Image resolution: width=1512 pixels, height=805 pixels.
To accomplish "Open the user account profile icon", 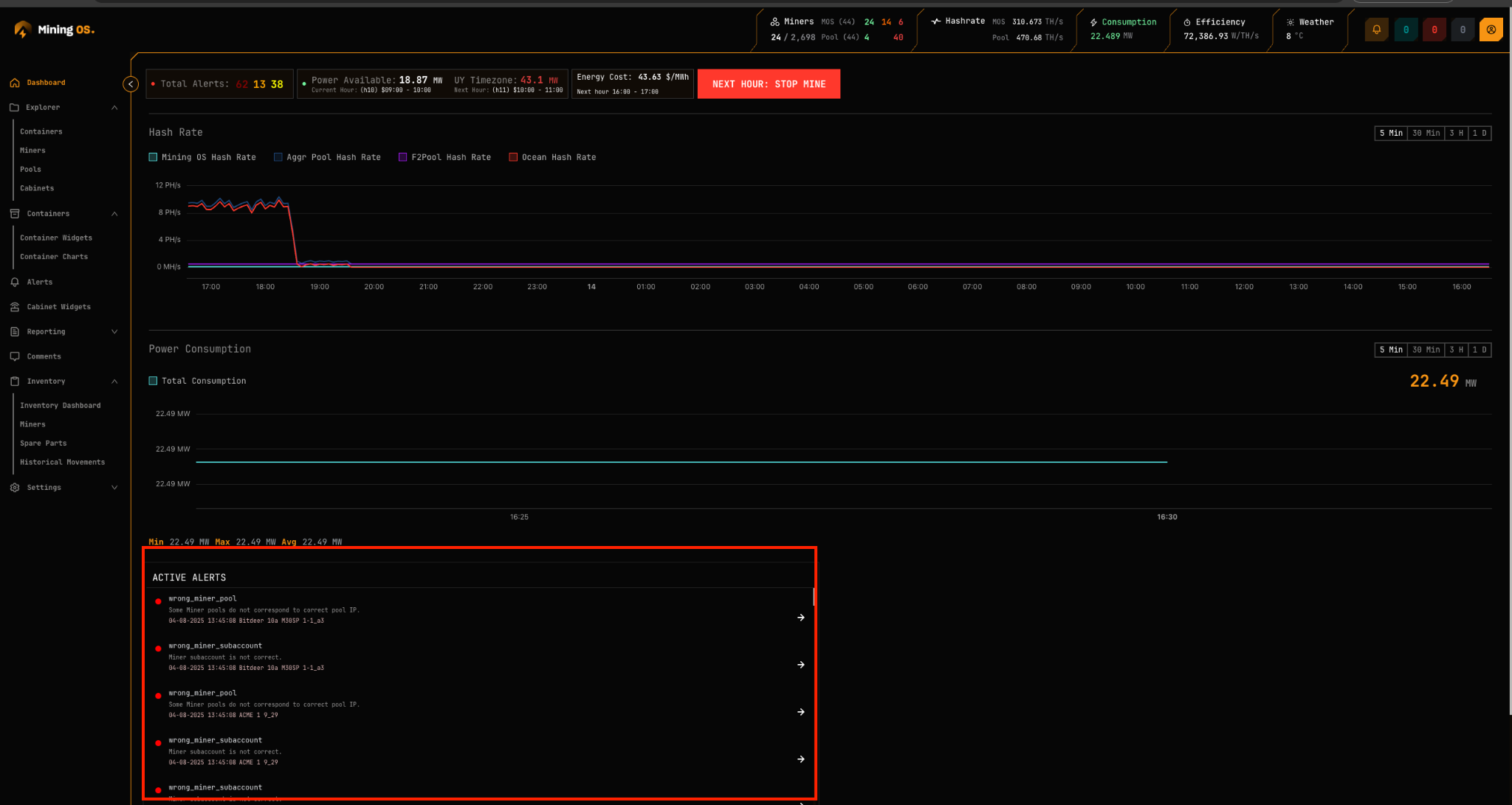I will point(1491,30).
